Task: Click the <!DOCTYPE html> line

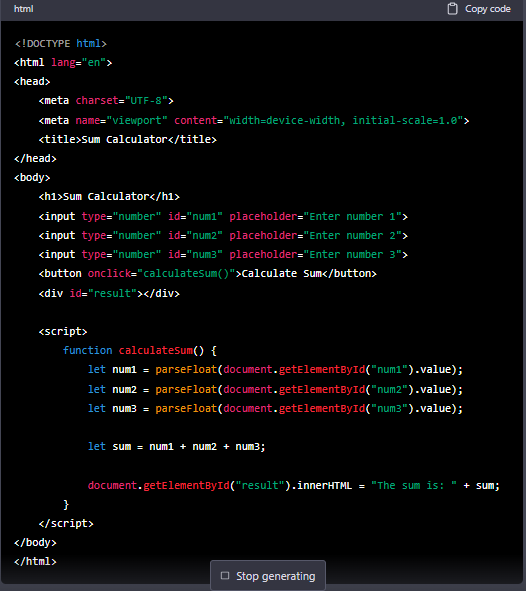Action: [61, 44]
